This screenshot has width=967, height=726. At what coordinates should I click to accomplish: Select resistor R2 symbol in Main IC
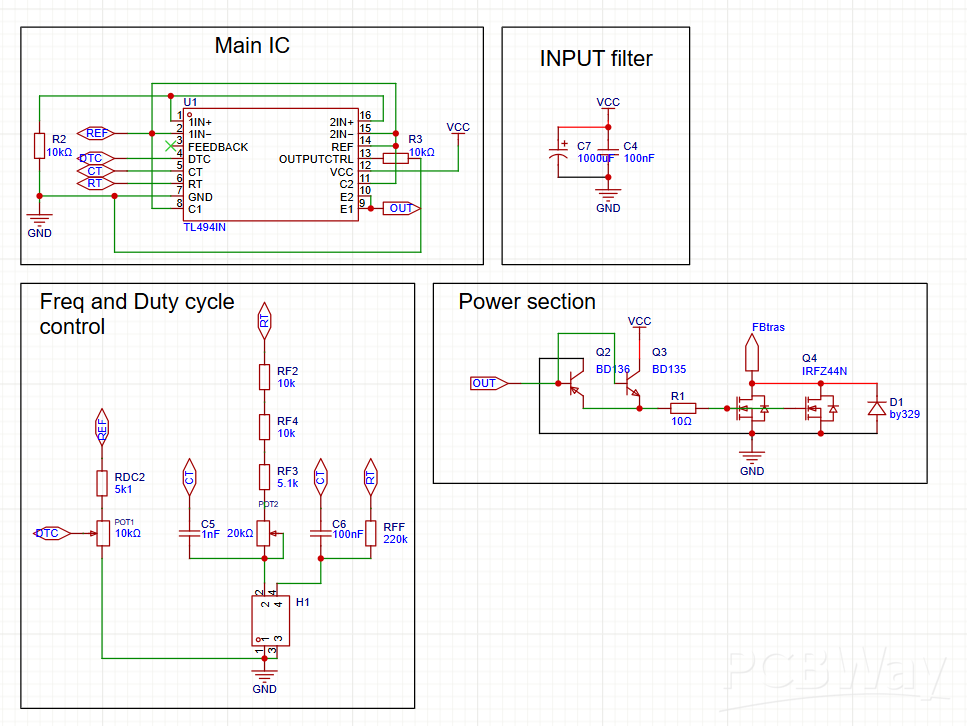coord(39,146)
